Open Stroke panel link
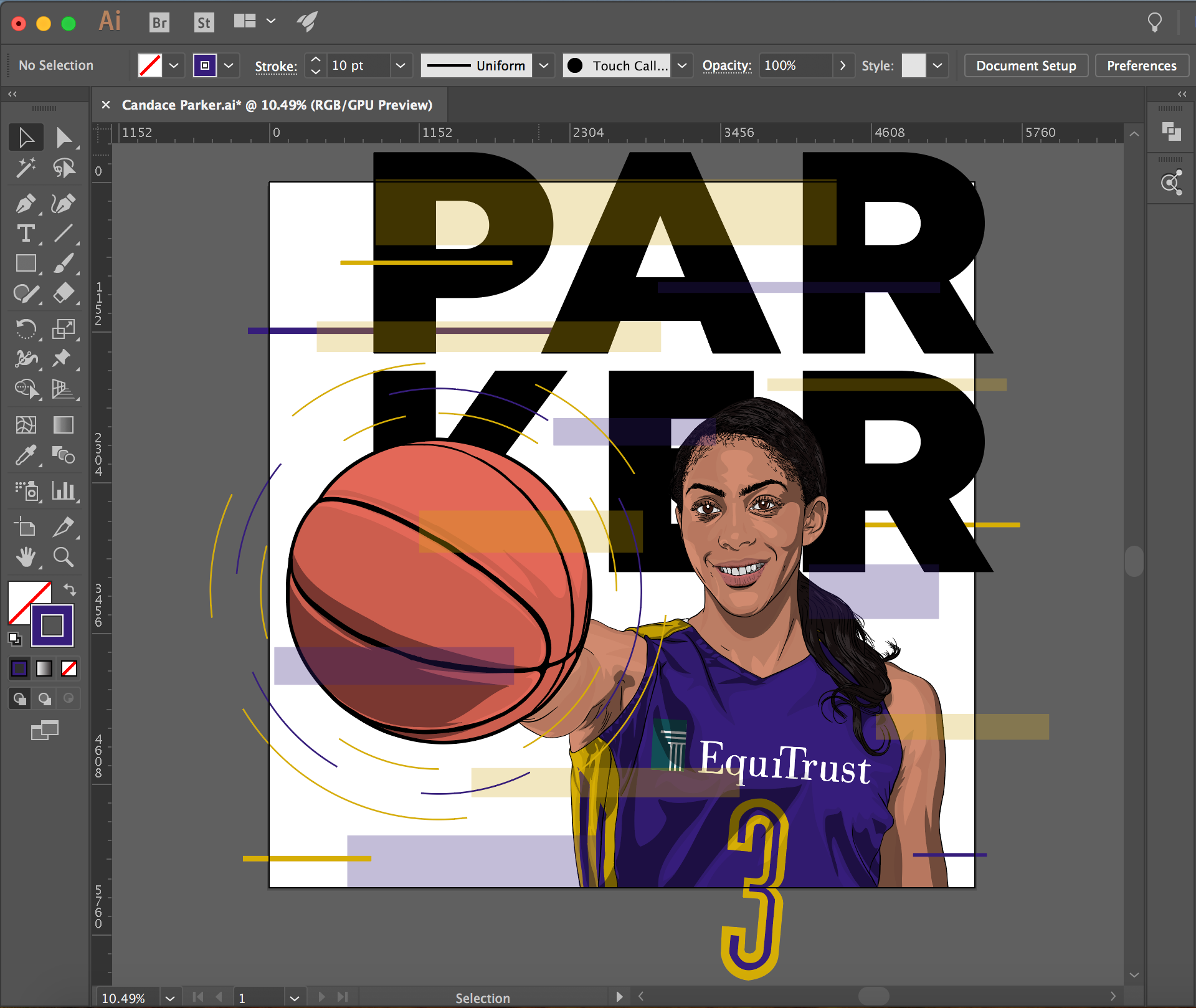 276,66
